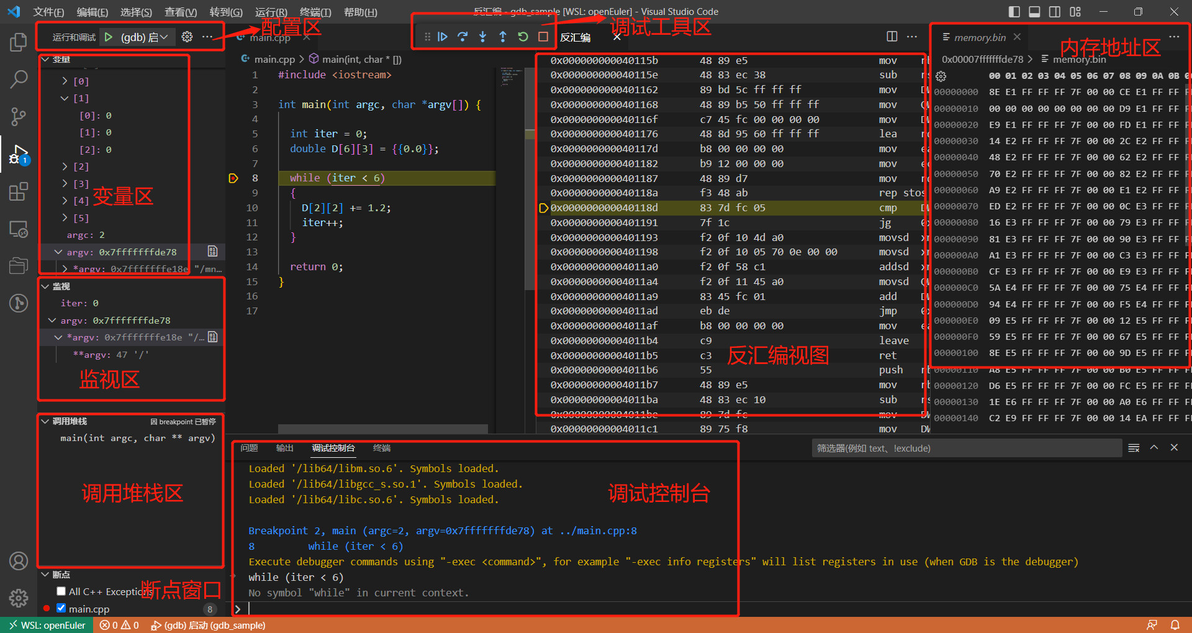Click the Step Into debug icon
The image size is (1192, 633).
click(482, 36)
